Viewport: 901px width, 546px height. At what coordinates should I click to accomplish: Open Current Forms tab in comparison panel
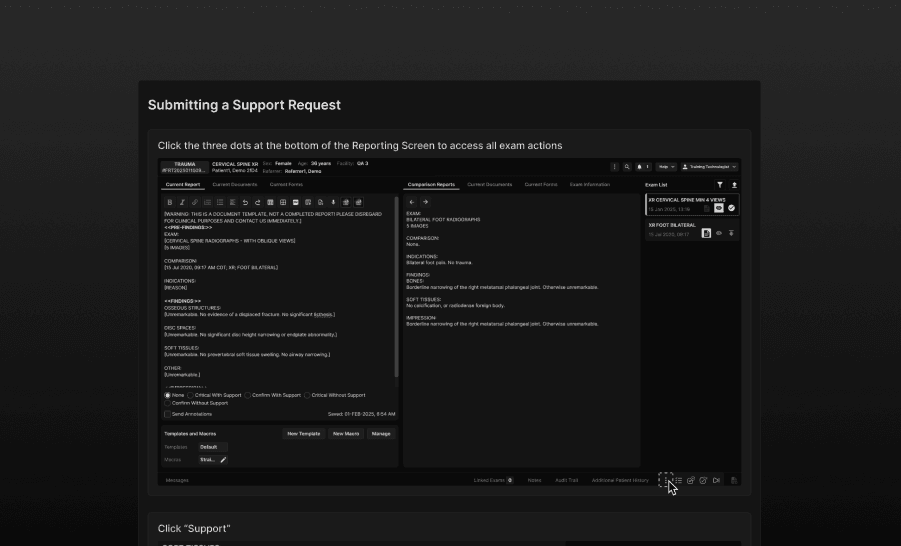(x=541, y=184)
